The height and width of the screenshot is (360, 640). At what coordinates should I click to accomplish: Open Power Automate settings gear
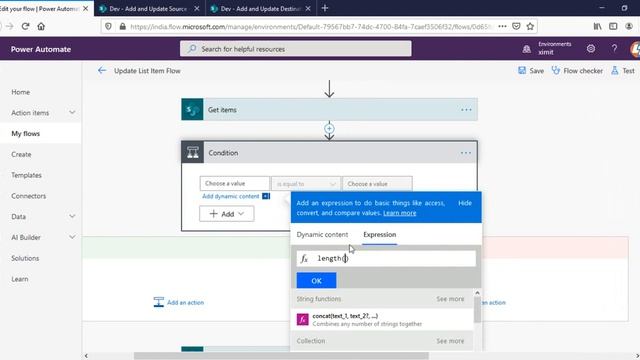tap(591, 49)
